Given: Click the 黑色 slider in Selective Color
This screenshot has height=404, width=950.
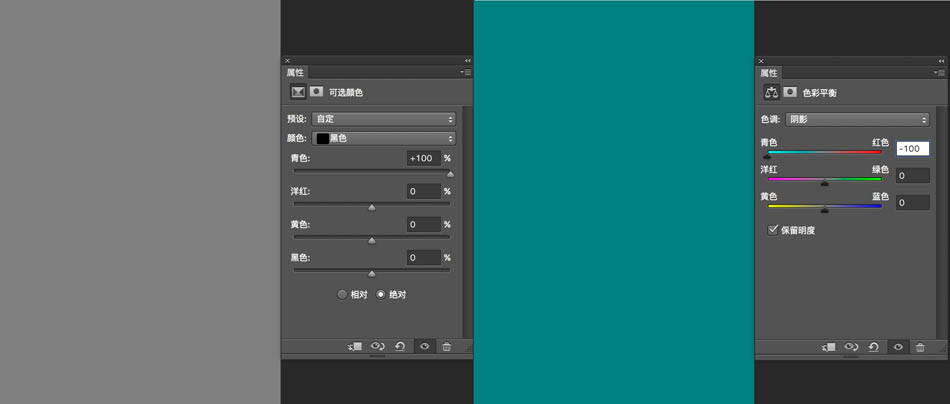Looking at the screenshot, I should point(372,271).
